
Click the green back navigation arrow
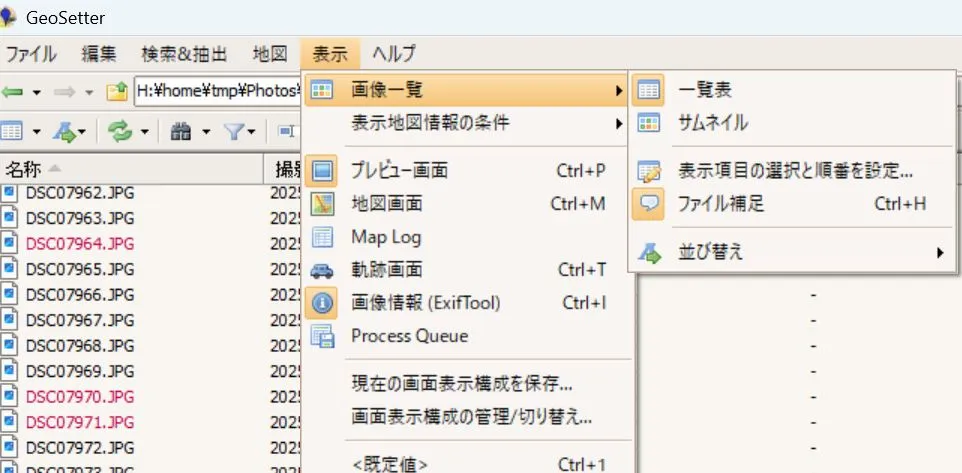[13, 92]
